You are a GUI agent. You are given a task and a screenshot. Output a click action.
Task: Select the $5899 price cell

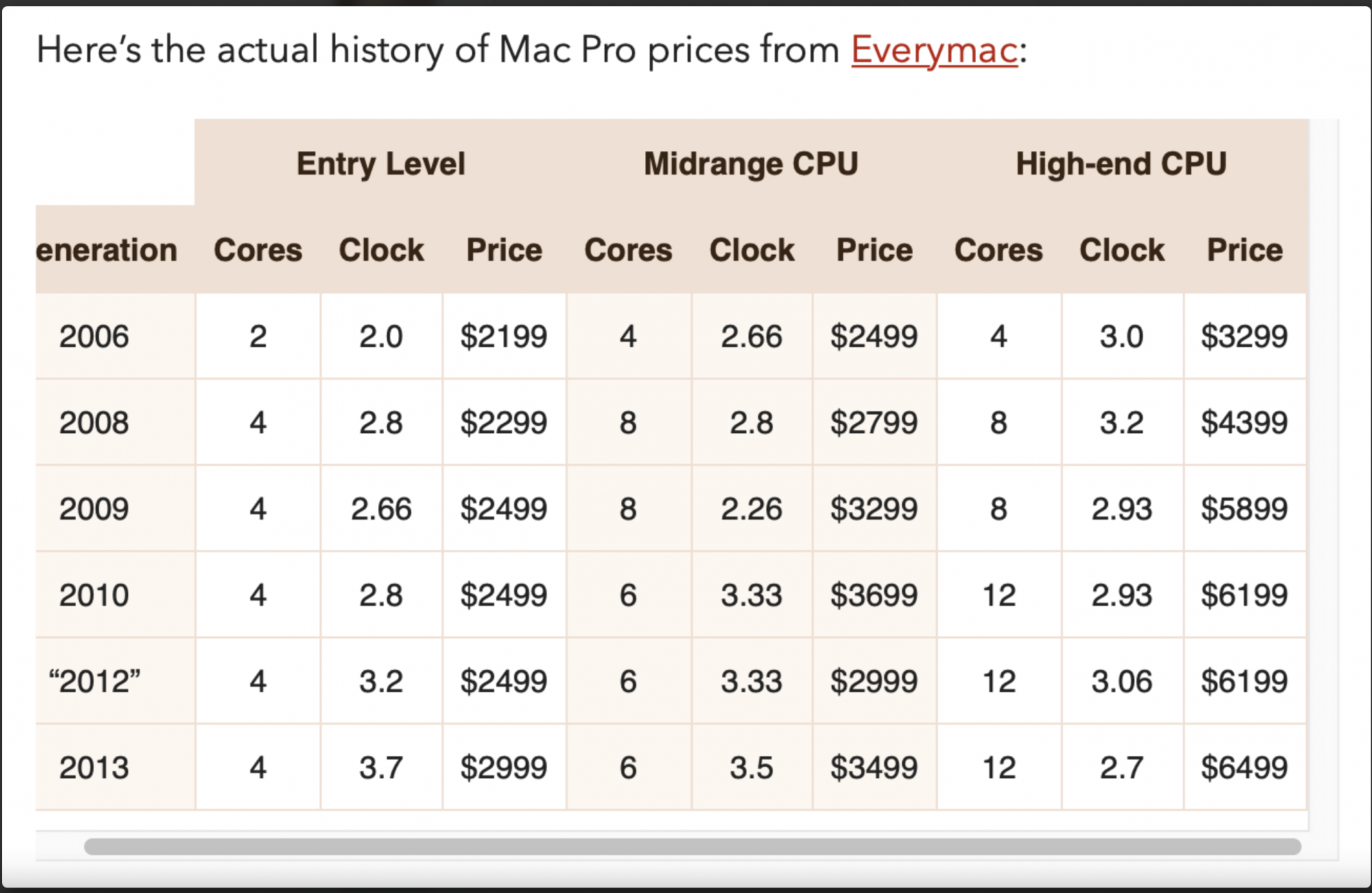(x=1244, y=509)
